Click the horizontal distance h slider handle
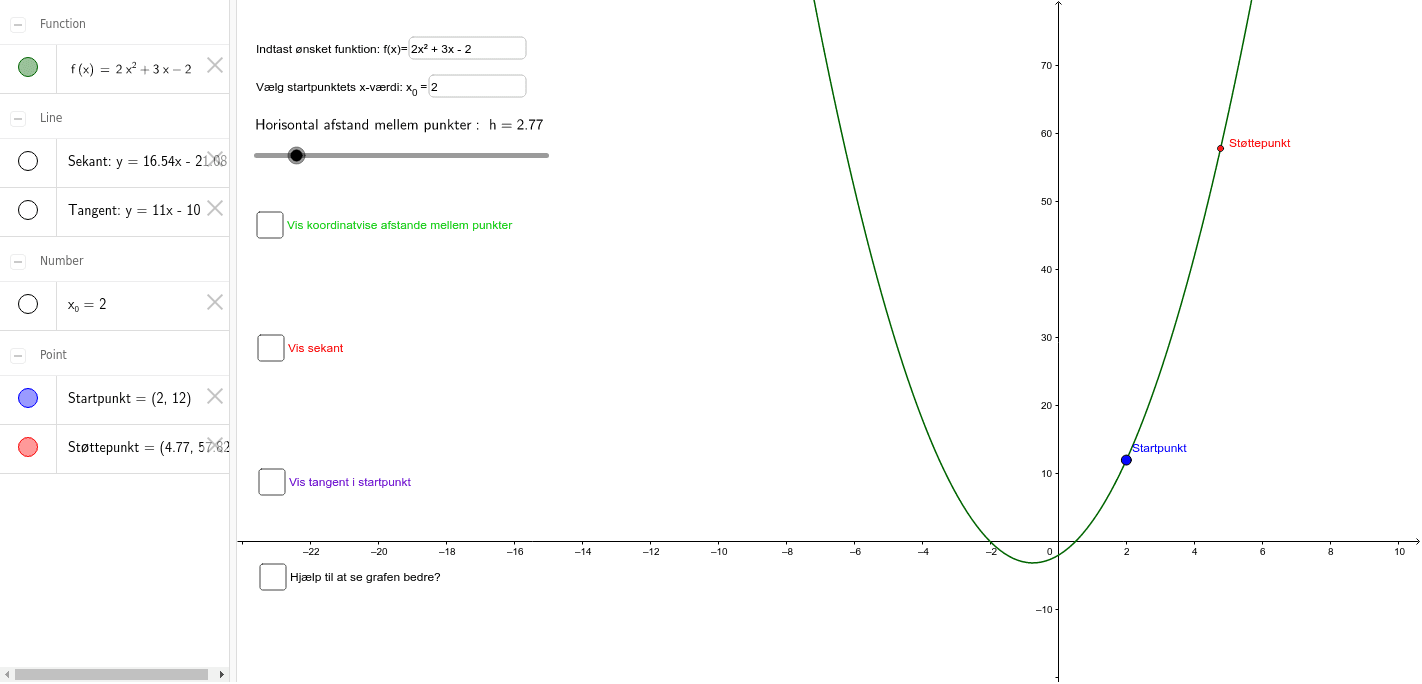The image size is (1422, 684). click(296, 155)
